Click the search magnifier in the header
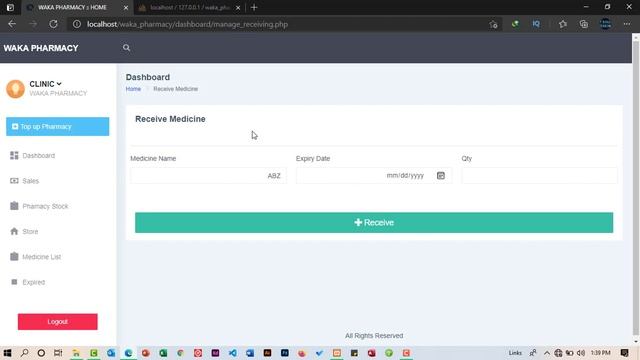 tap(127, 48)
